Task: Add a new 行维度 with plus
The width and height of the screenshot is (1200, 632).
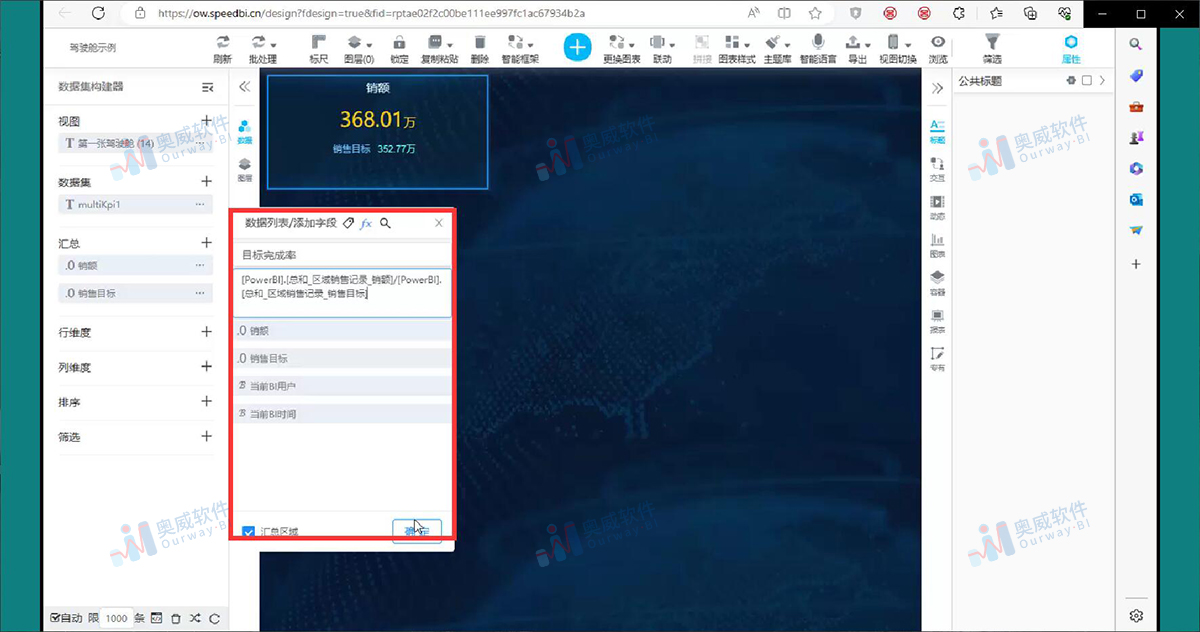Action: click(x=206, y=332)
